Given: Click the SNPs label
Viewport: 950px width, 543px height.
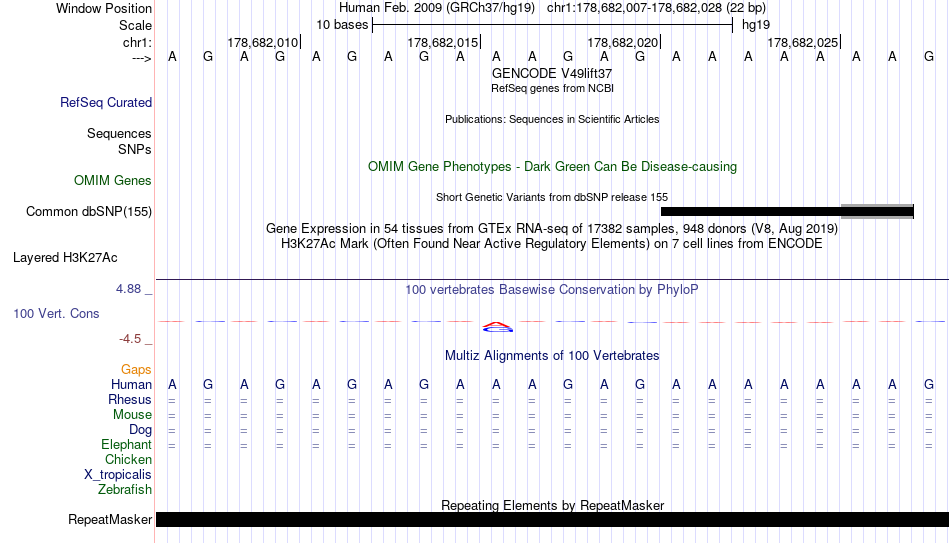Looking at the screenshot, I should (135, 149).
